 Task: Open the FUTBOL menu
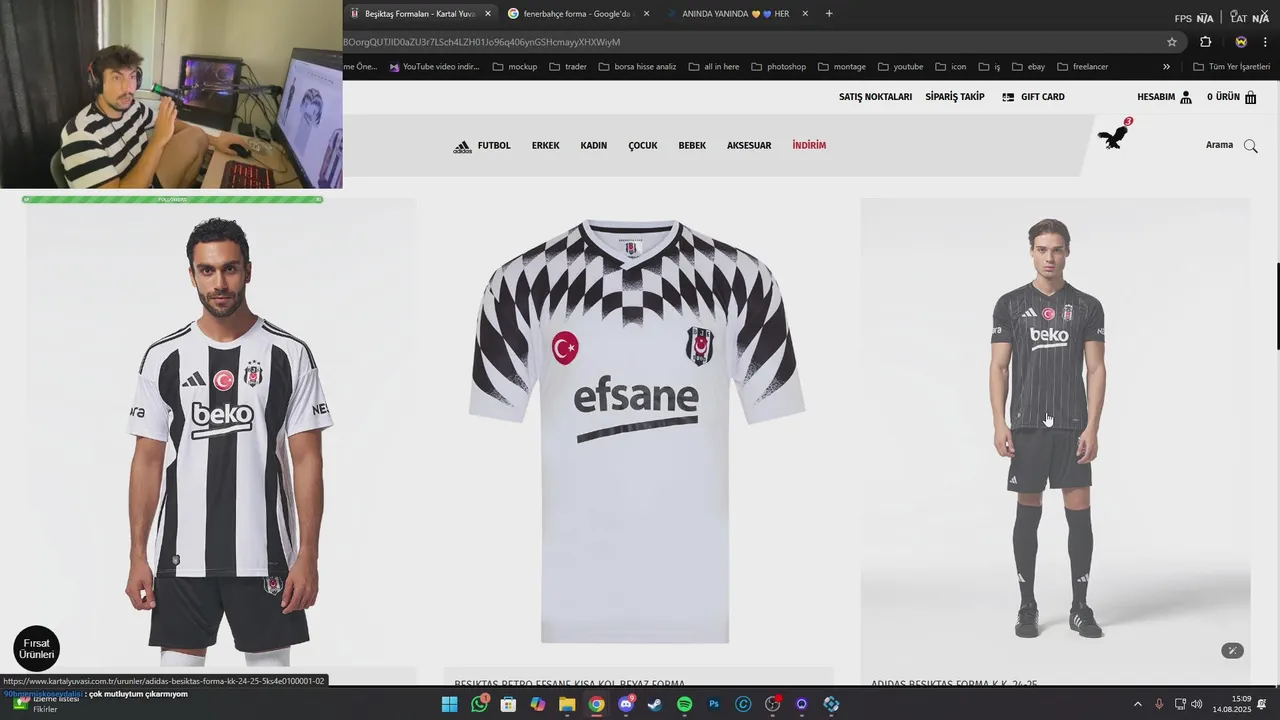(494, 146)
